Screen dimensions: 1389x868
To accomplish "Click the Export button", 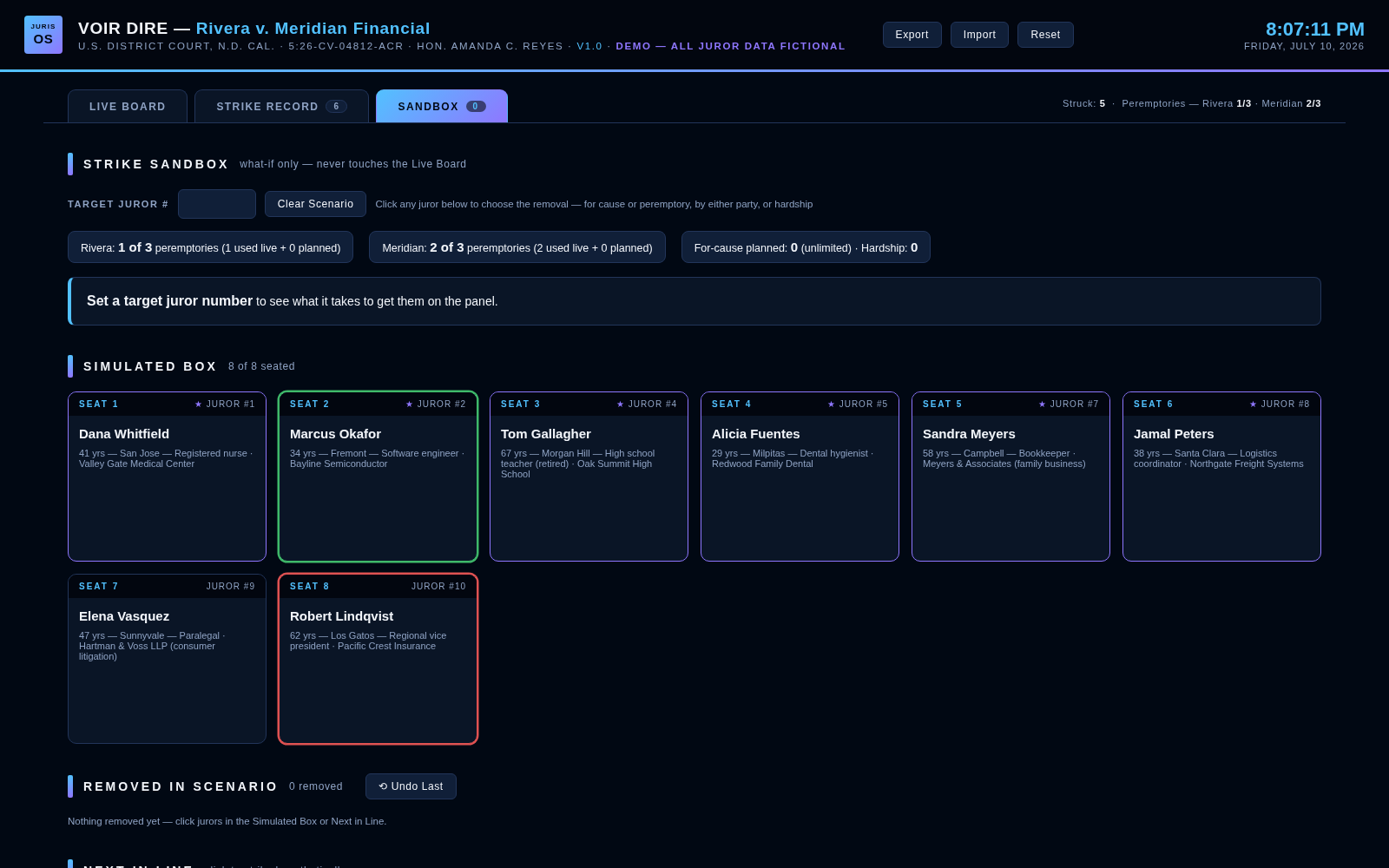I will tap(912, 35).
